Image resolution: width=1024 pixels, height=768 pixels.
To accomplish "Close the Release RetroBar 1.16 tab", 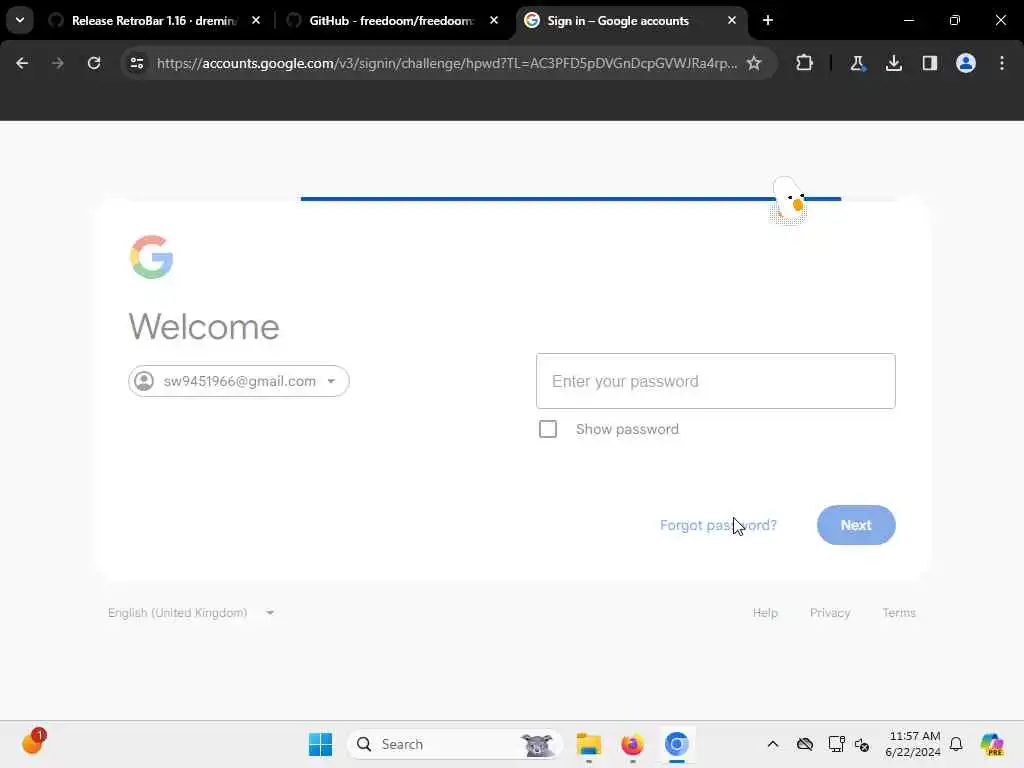I will pos(256,21).
